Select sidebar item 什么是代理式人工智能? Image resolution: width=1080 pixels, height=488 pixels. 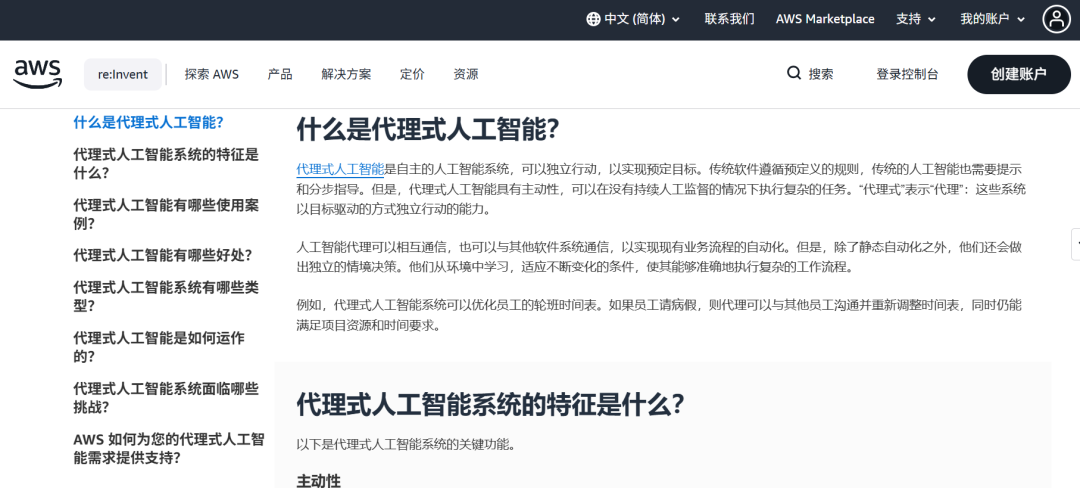click(x=149, y=123)
